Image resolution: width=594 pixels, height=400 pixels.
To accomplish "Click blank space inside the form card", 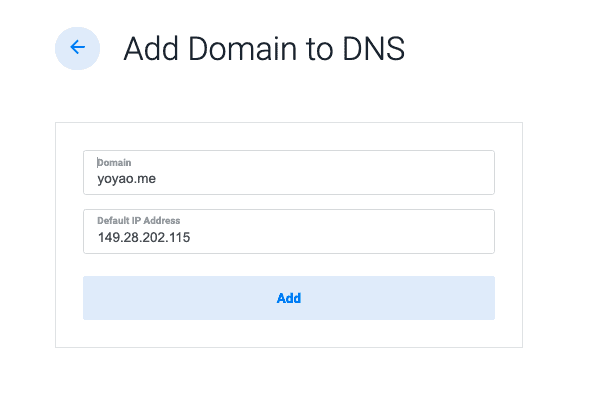I will 289,333.
